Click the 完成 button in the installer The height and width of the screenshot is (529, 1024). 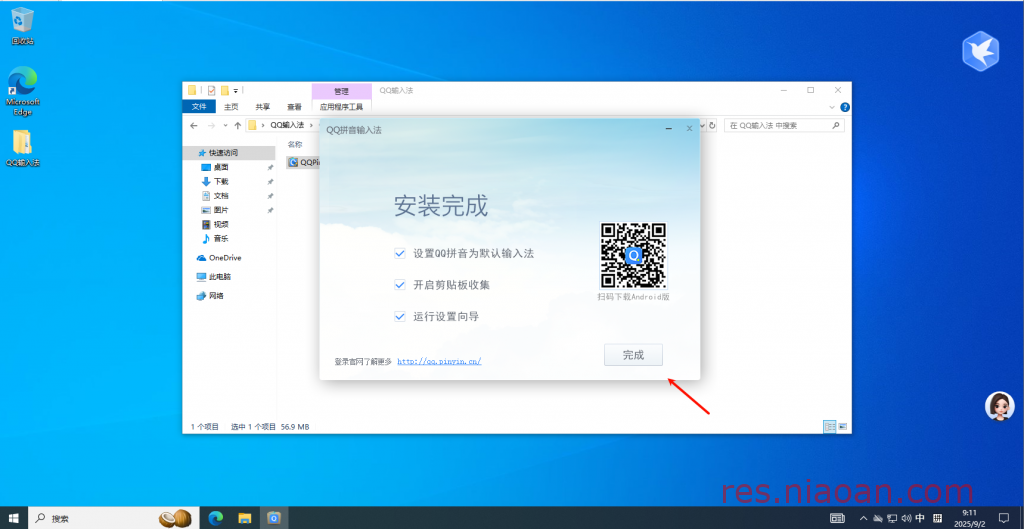tap(633, 355)
